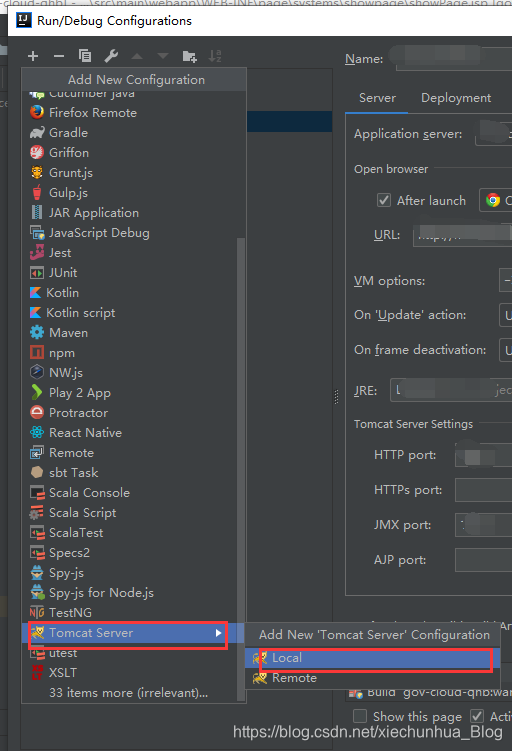Select sbt Task configuration type
The height and width of the screenshot is (751, 512).
130,473
